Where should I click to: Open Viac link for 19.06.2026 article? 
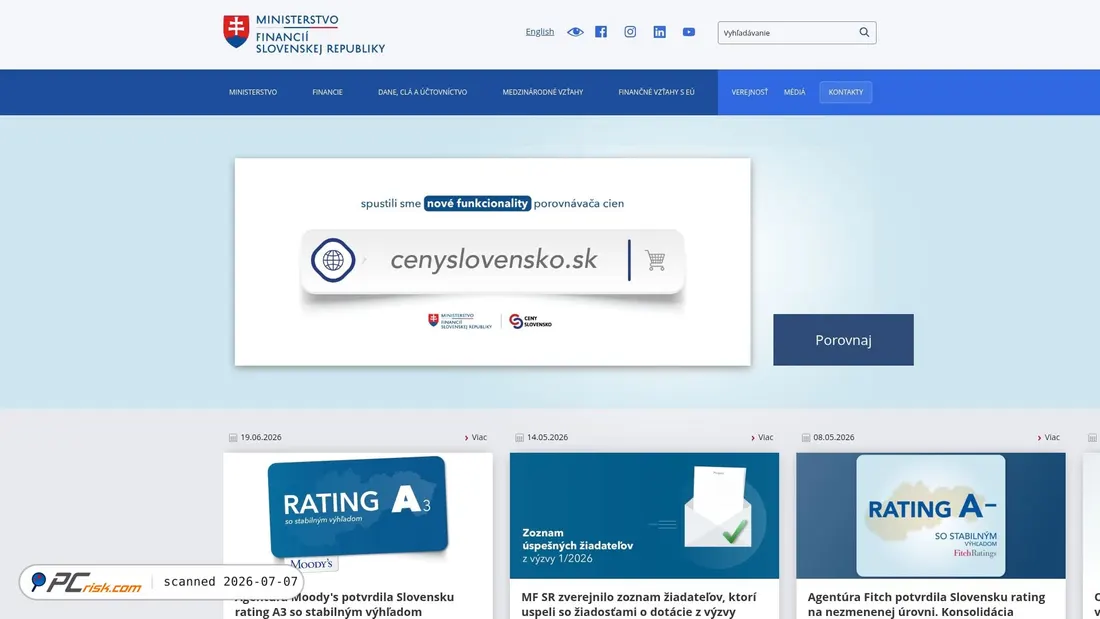coord(476,437)
